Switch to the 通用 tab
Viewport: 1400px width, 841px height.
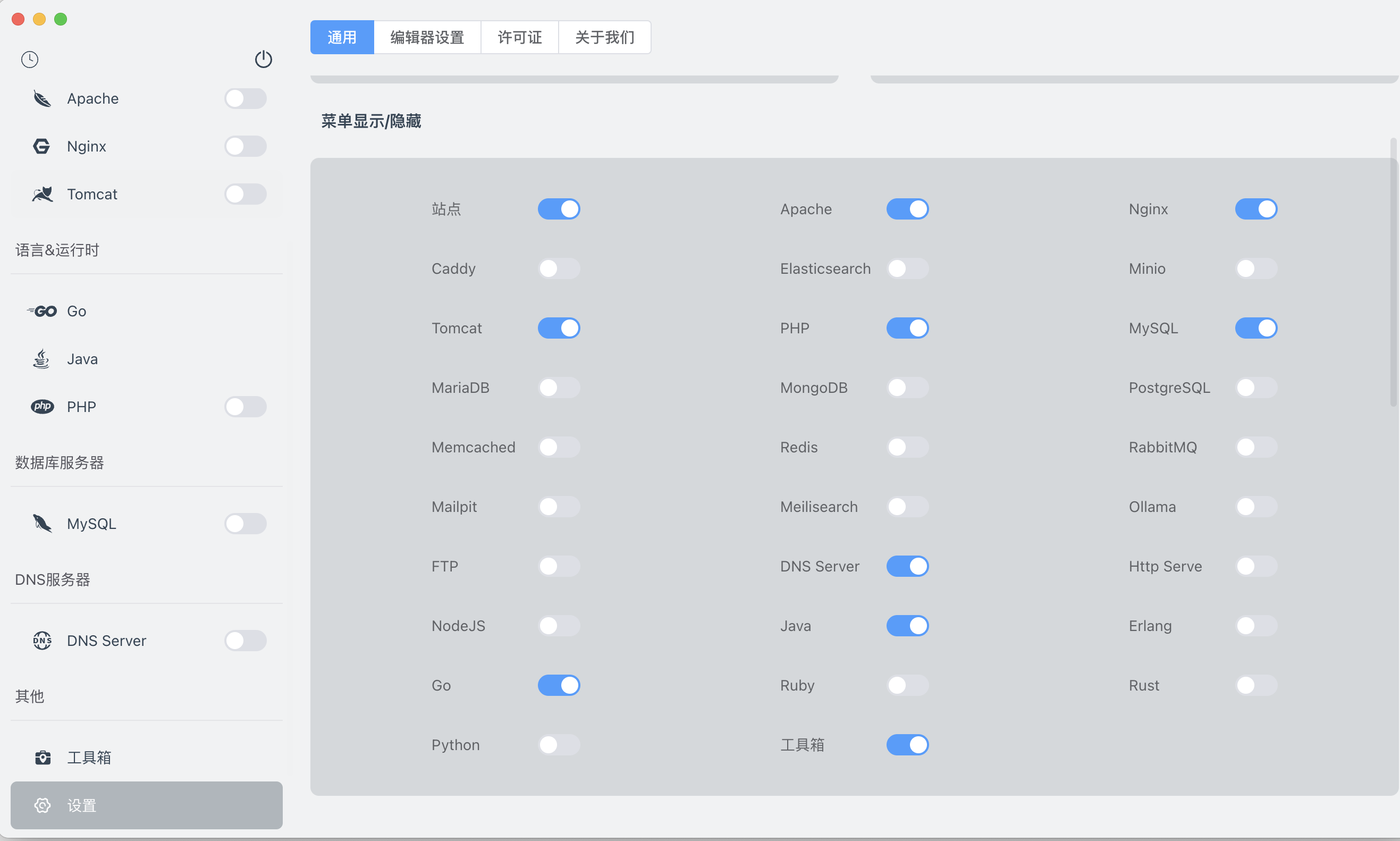point(342,37)
